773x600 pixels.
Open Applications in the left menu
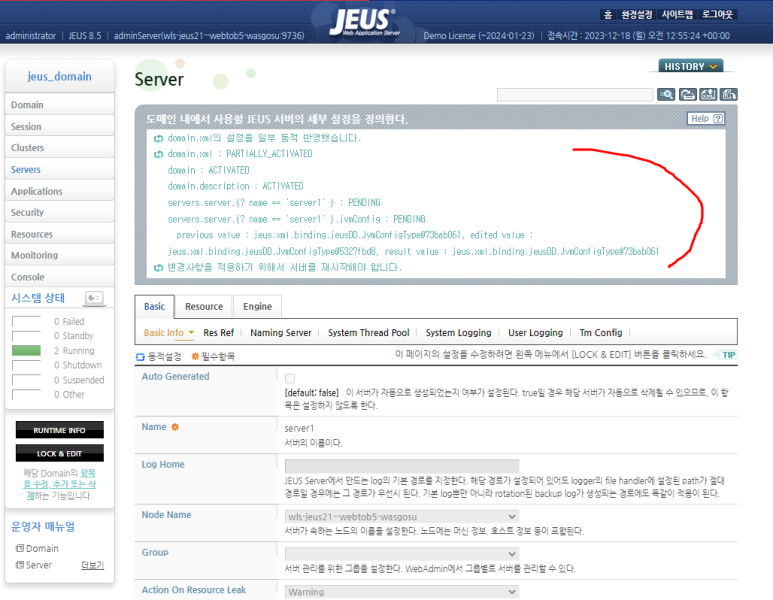[60, 191]
